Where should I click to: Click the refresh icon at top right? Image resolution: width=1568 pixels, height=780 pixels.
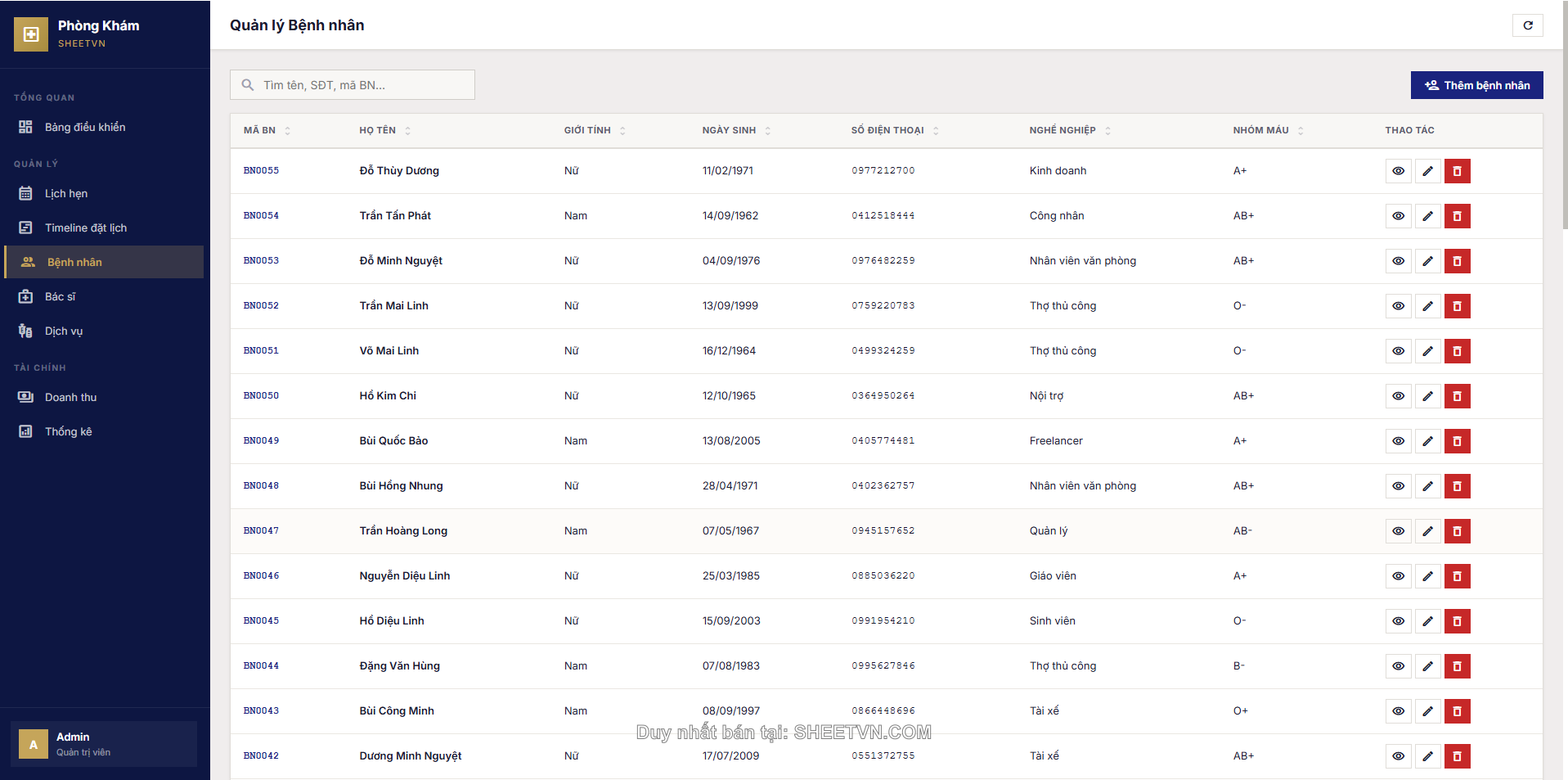(x=1527, y=25)
